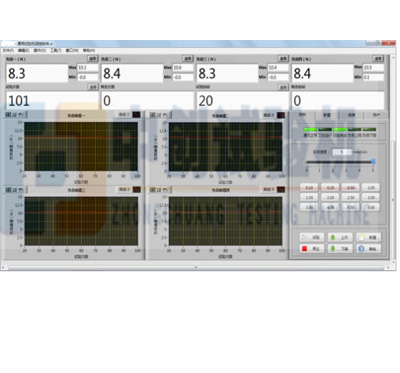
Task: Click the red square stop button
Action: tap(311, 249)
